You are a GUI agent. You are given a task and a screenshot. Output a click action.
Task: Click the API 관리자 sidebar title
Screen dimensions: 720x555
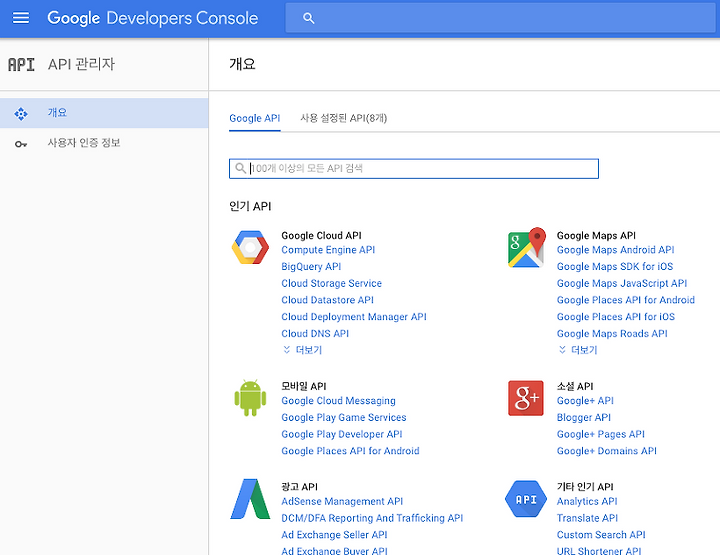point(81,64)
